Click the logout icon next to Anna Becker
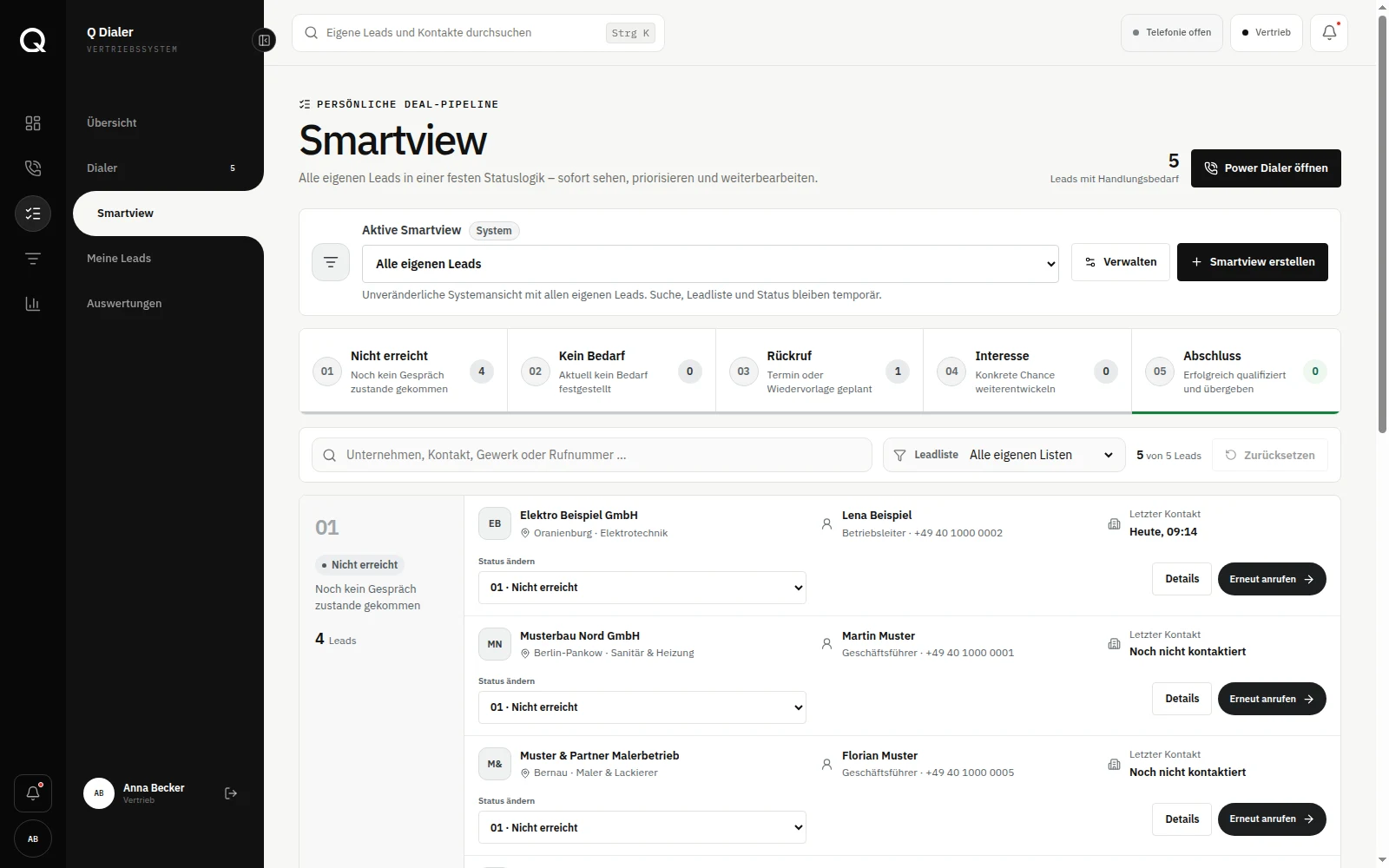The image size is (1389, 868). click(x=231, y=793)
